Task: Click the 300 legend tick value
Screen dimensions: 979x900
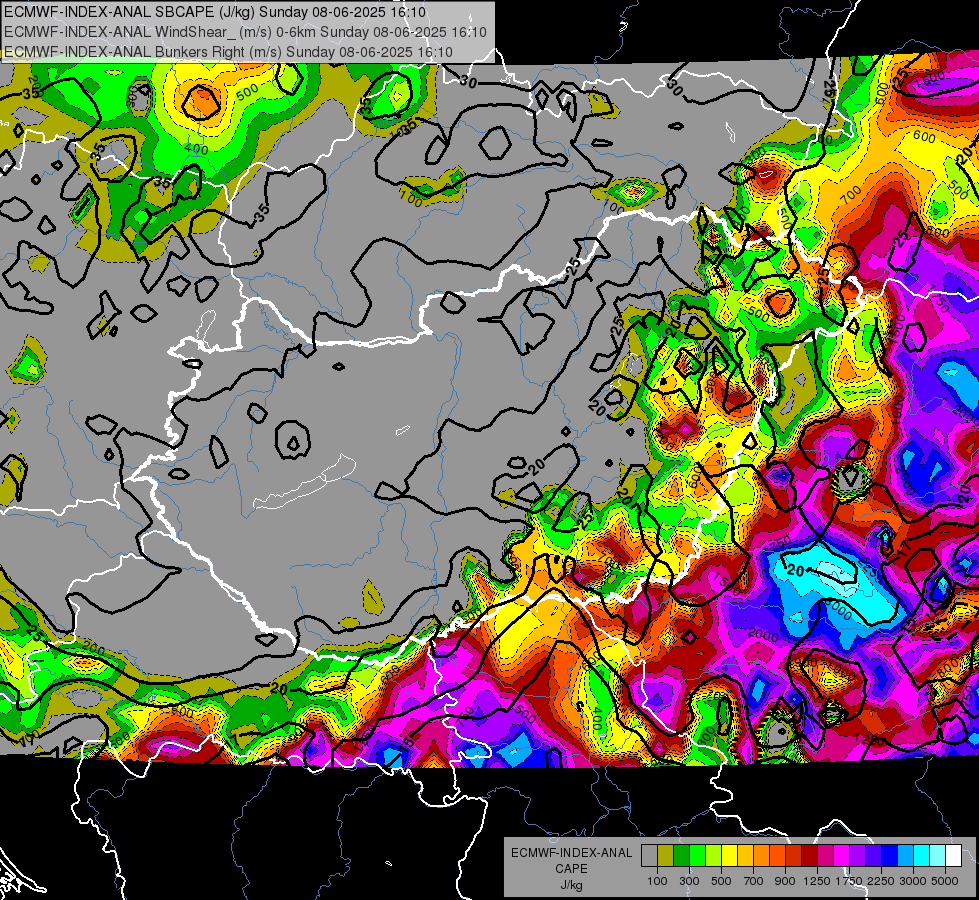Action: click(689, 881)
